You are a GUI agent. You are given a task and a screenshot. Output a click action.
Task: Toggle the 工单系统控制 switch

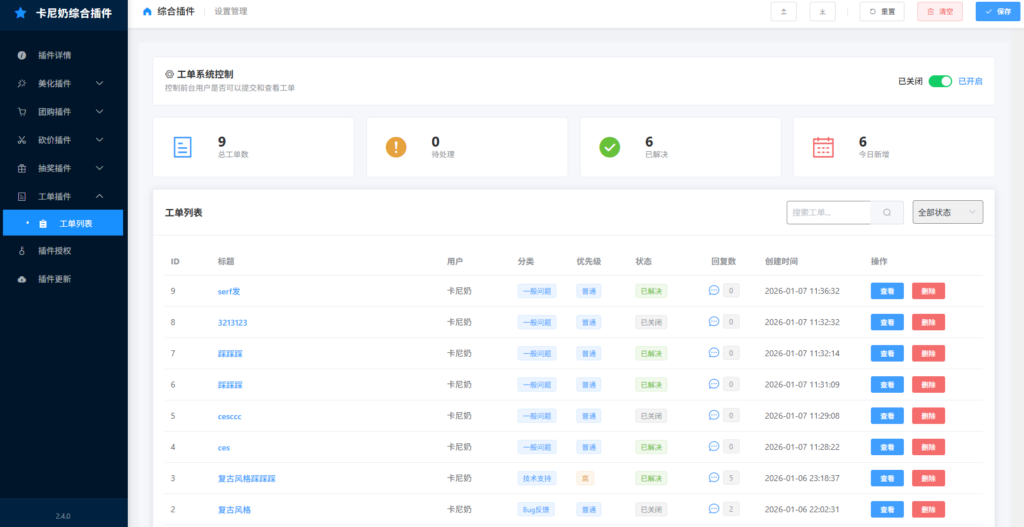click(x=939, y=81)
